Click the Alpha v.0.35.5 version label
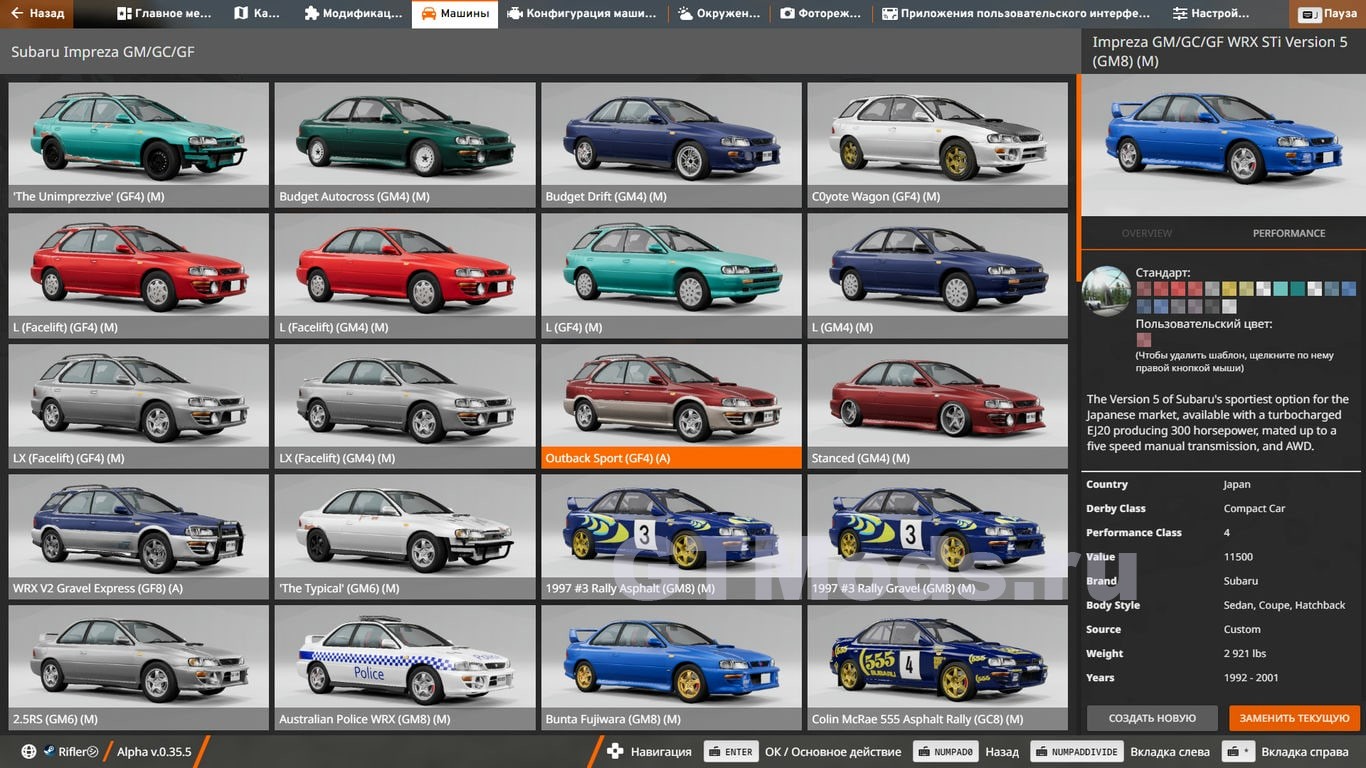 pyautogui.click(x=154, y=752)
